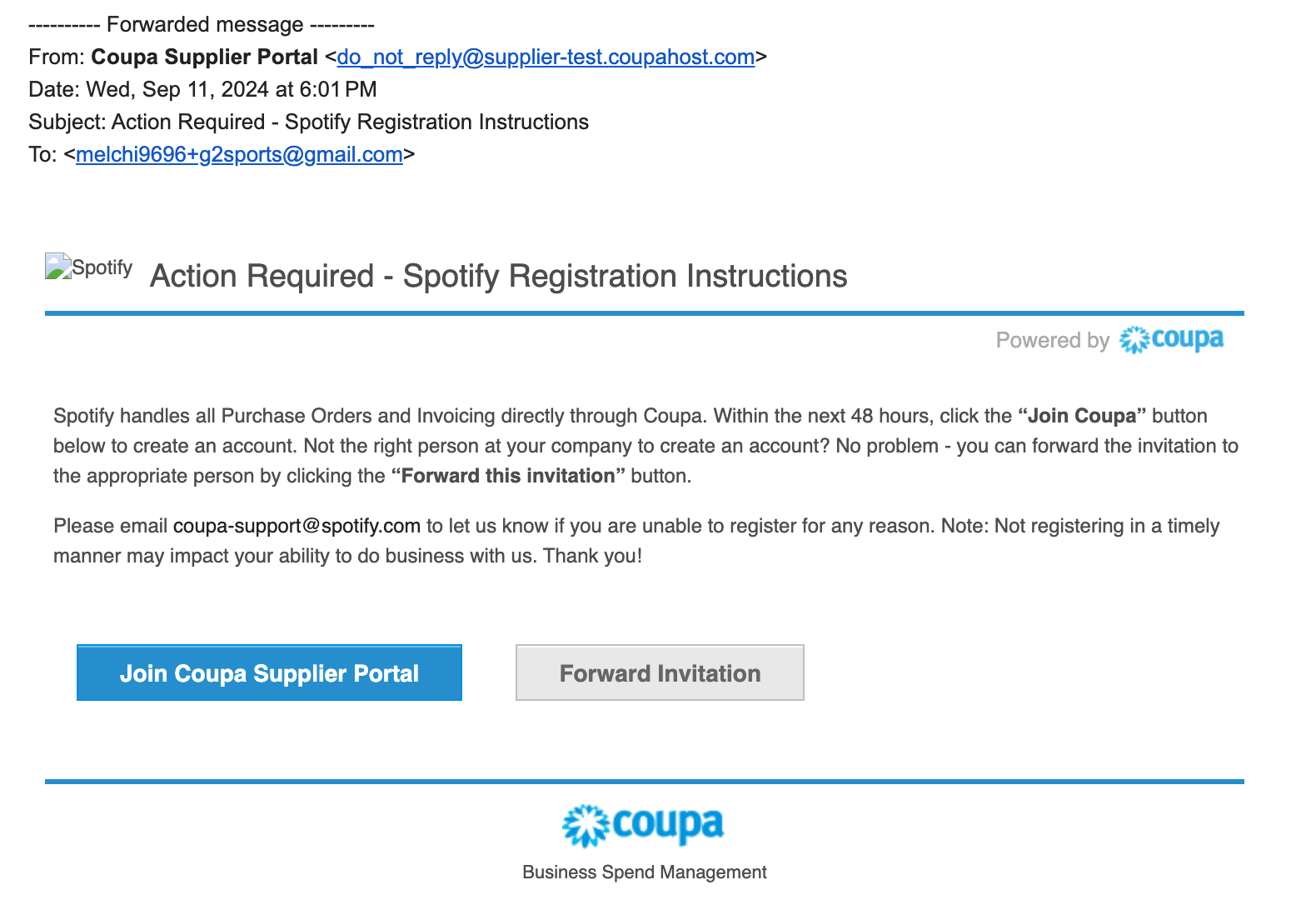Click the Coupa logo beside Powered by

[x=1171, y=340]
